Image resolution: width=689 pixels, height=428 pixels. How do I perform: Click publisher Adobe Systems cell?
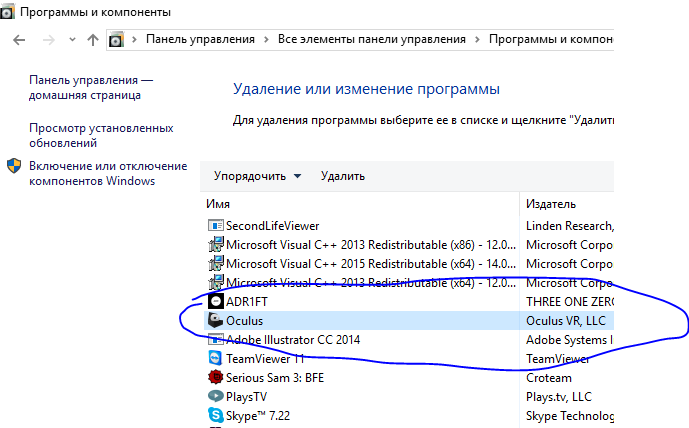(569, 340)
